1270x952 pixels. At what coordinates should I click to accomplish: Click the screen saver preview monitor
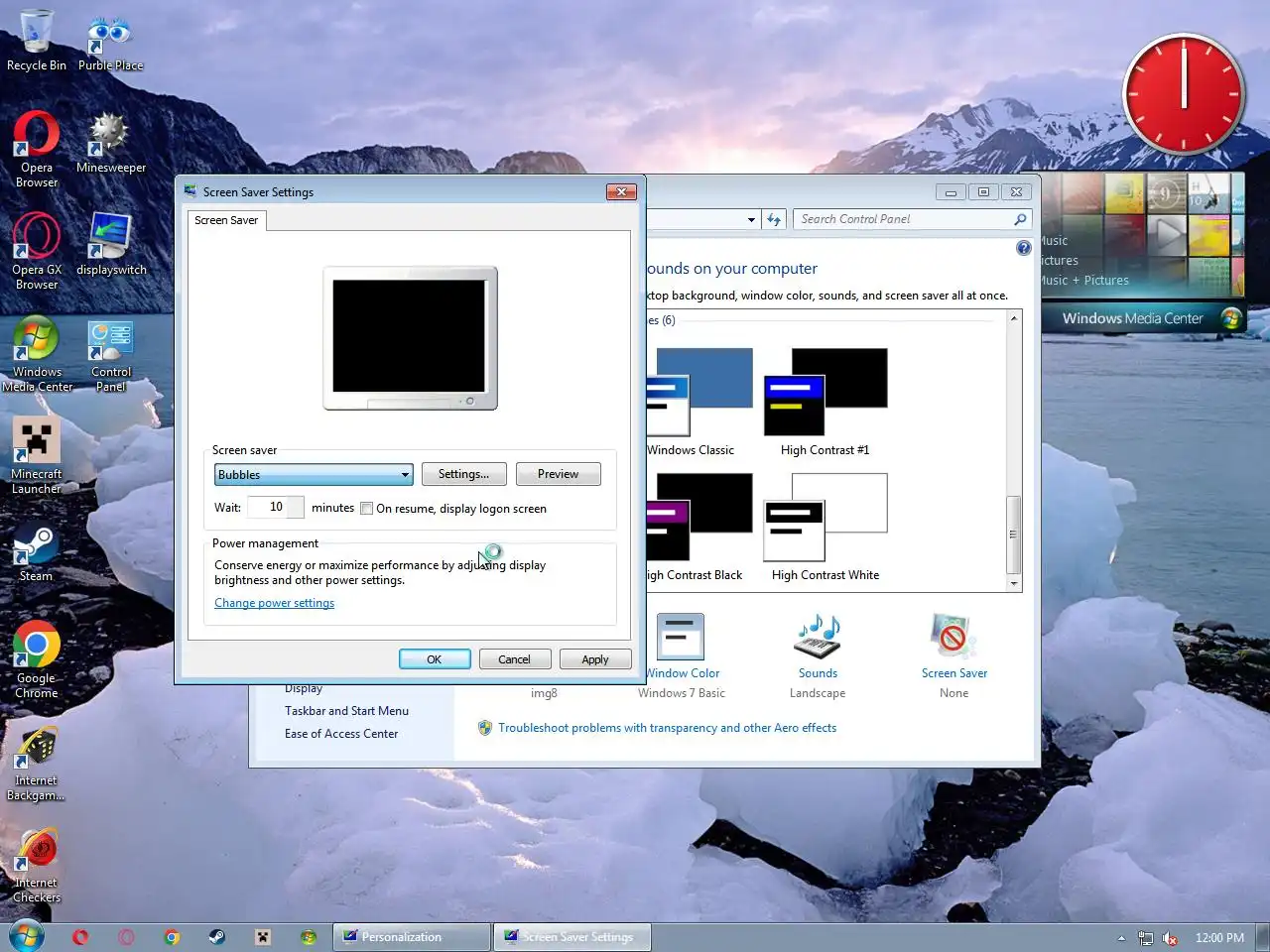tap(410, 338)
